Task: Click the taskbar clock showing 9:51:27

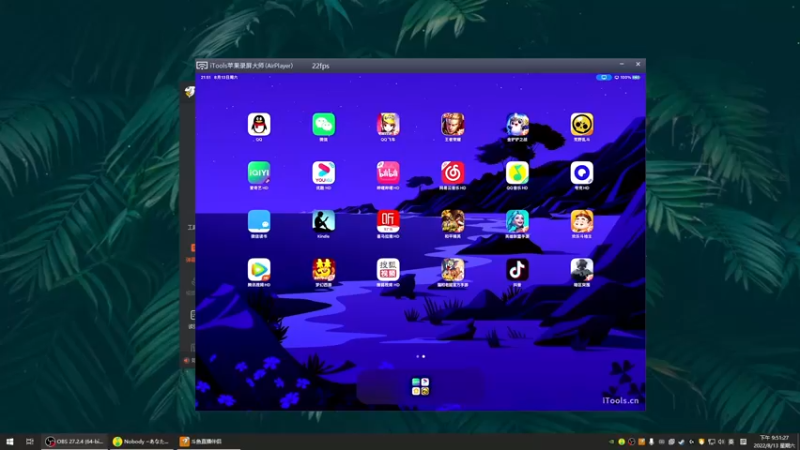Action: click(774, 441)
